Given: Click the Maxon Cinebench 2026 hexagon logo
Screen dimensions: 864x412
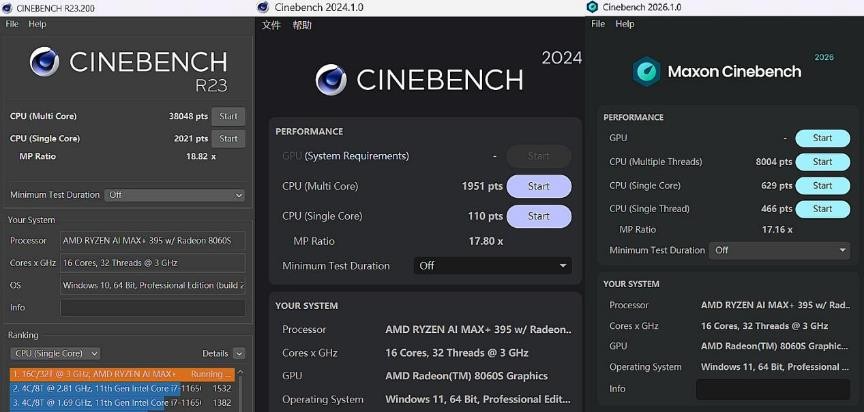Looking at the screenshot, I should tap(646, 72).
